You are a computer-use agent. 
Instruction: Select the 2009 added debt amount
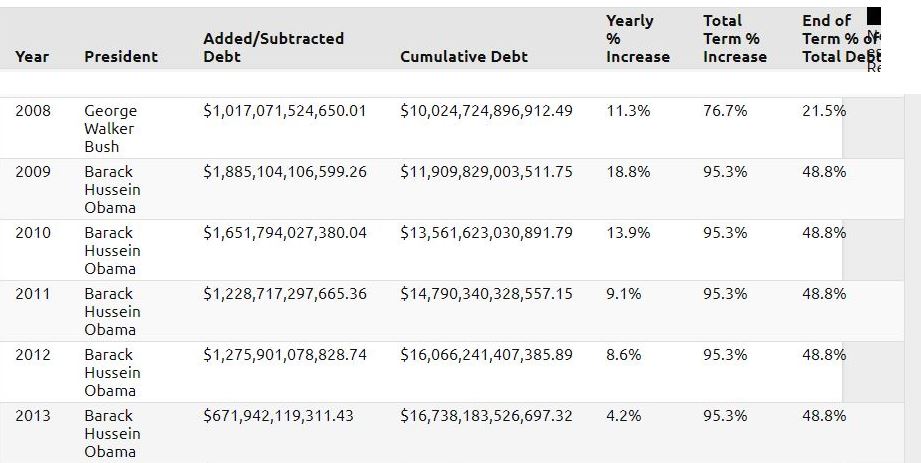(x=284, y=172)
